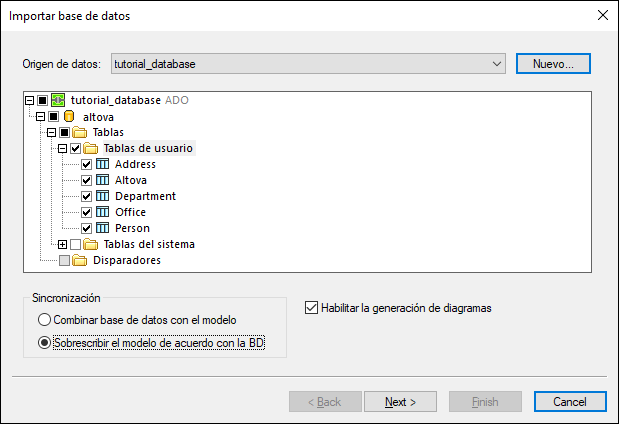Click the Department table icon

[102, 196]
